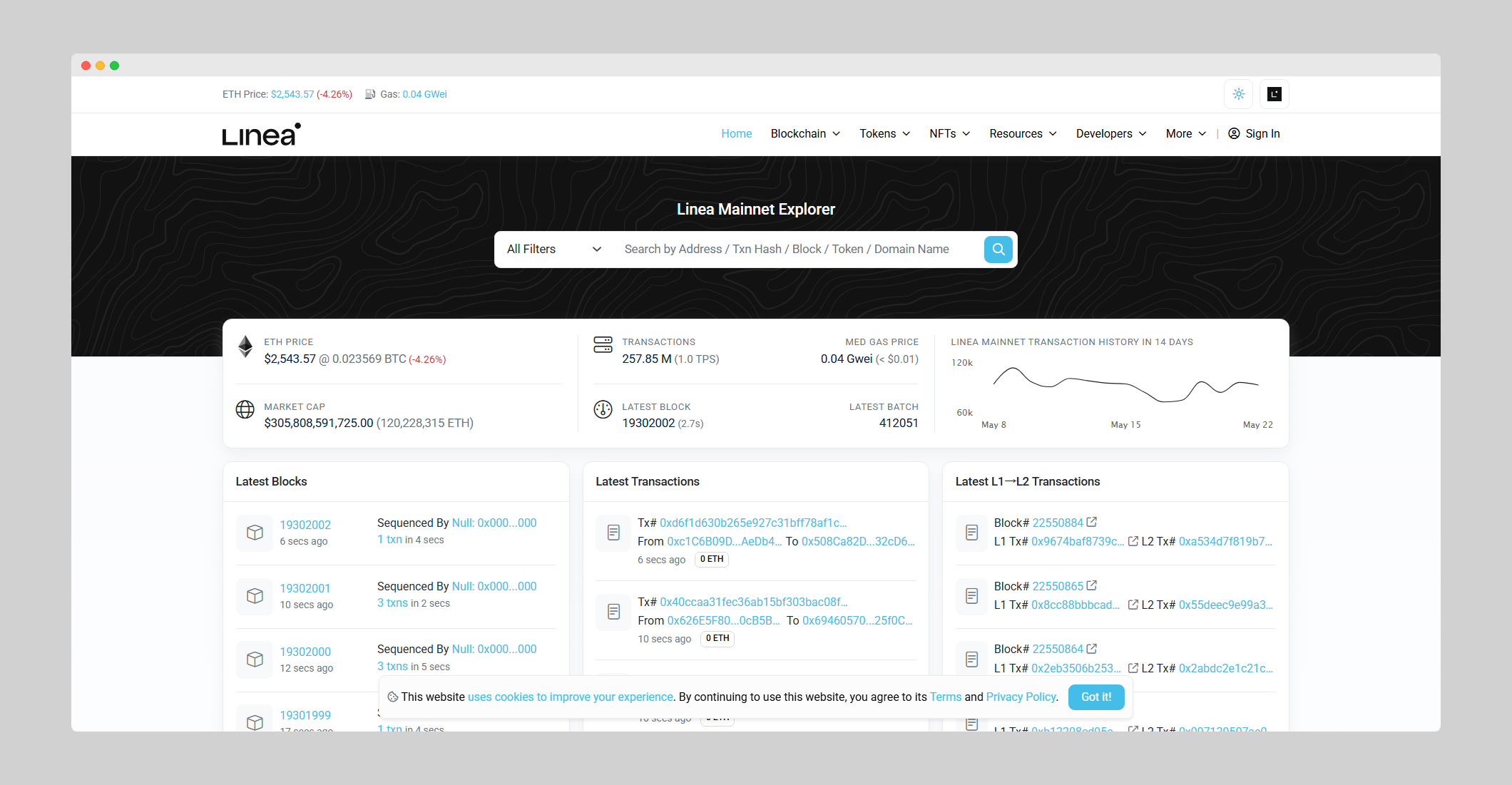
Task: Click the ETH Price $2,543.57 in top bar
Action: (x=292, y=94)
